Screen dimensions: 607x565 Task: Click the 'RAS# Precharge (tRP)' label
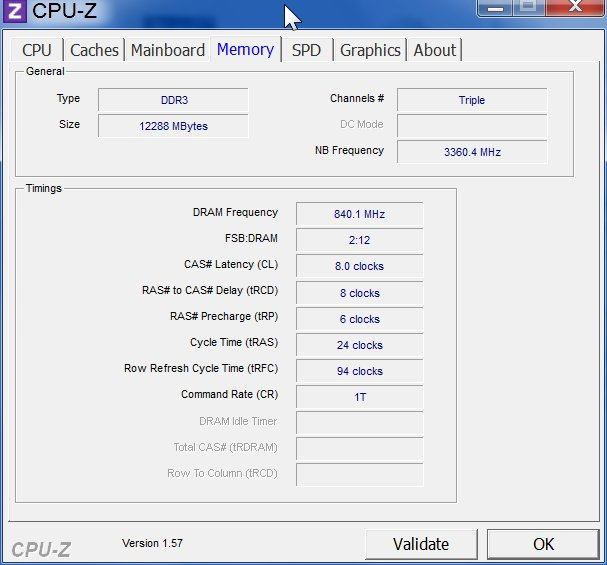[224, 317]
